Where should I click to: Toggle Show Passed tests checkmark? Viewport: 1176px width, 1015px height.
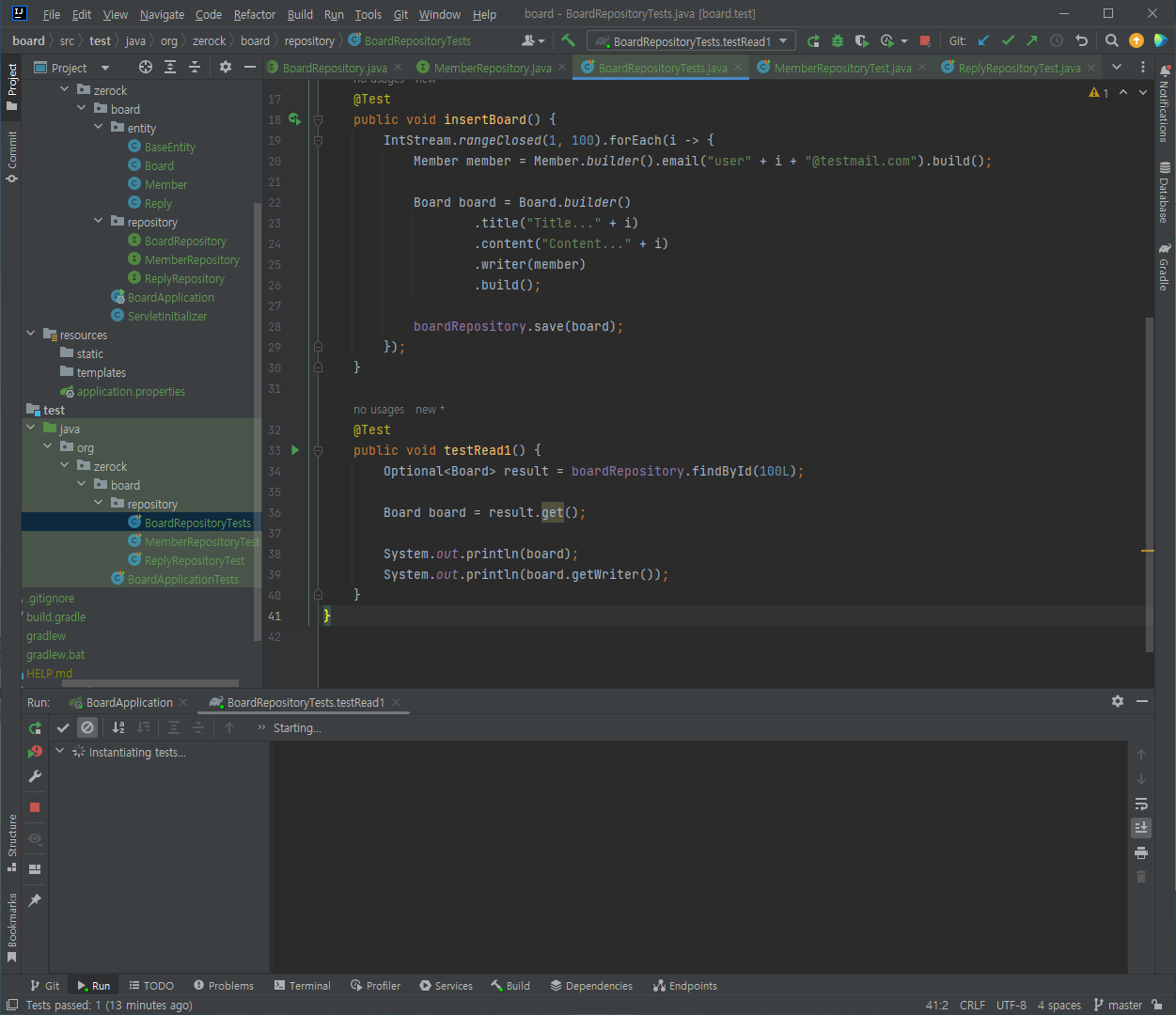coord(63,727)
